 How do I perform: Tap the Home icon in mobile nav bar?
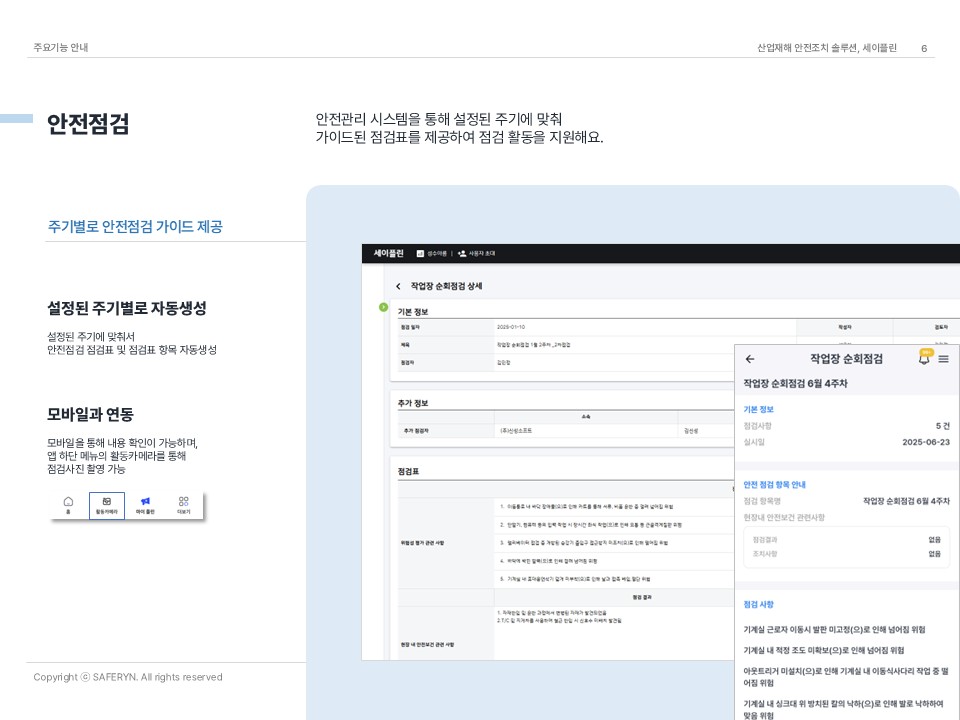point(68,505)
